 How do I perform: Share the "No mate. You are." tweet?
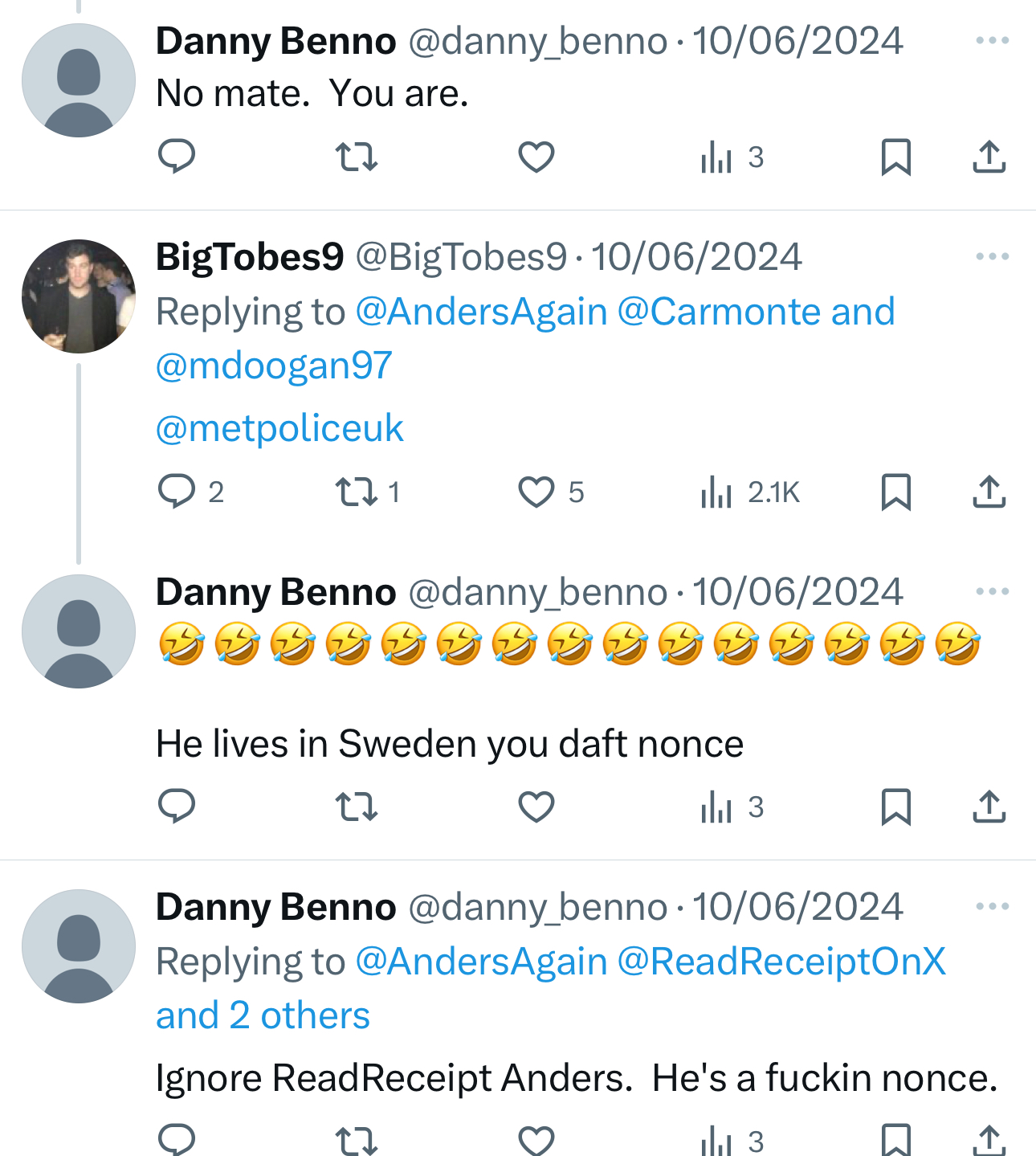[989, 157]
